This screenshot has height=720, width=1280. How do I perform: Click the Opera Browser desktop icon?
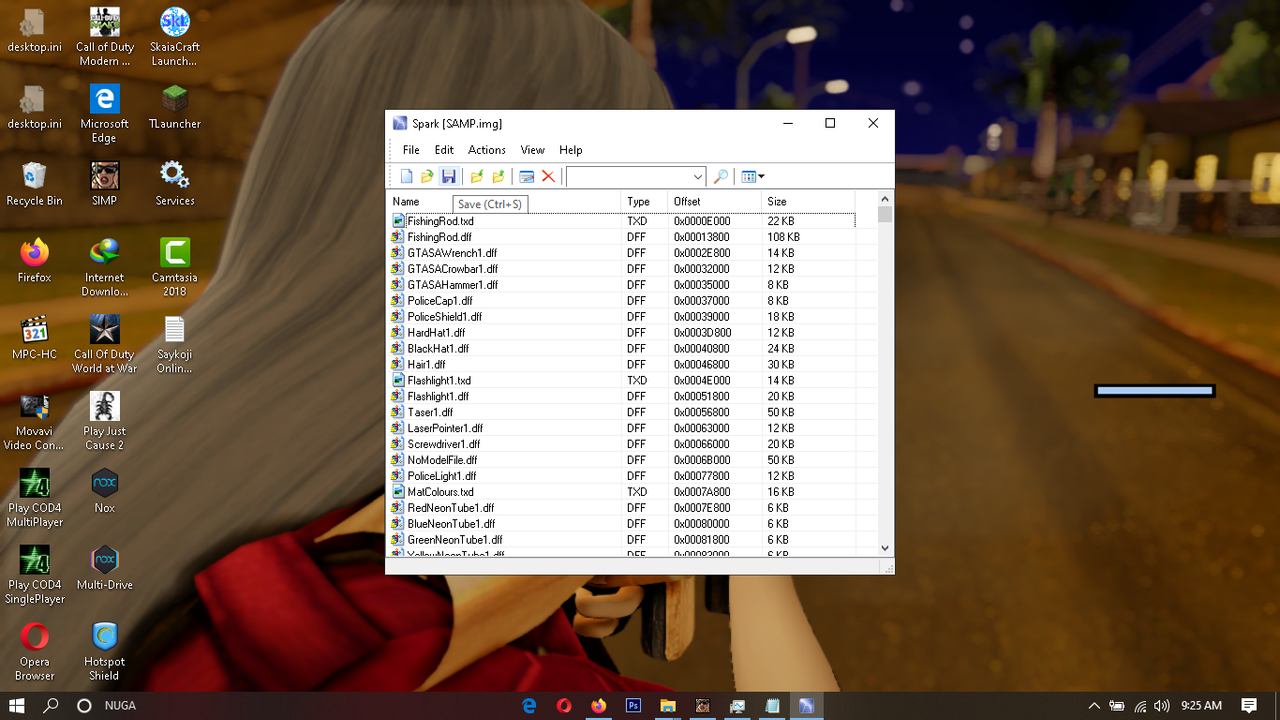(x=34, y=651)
